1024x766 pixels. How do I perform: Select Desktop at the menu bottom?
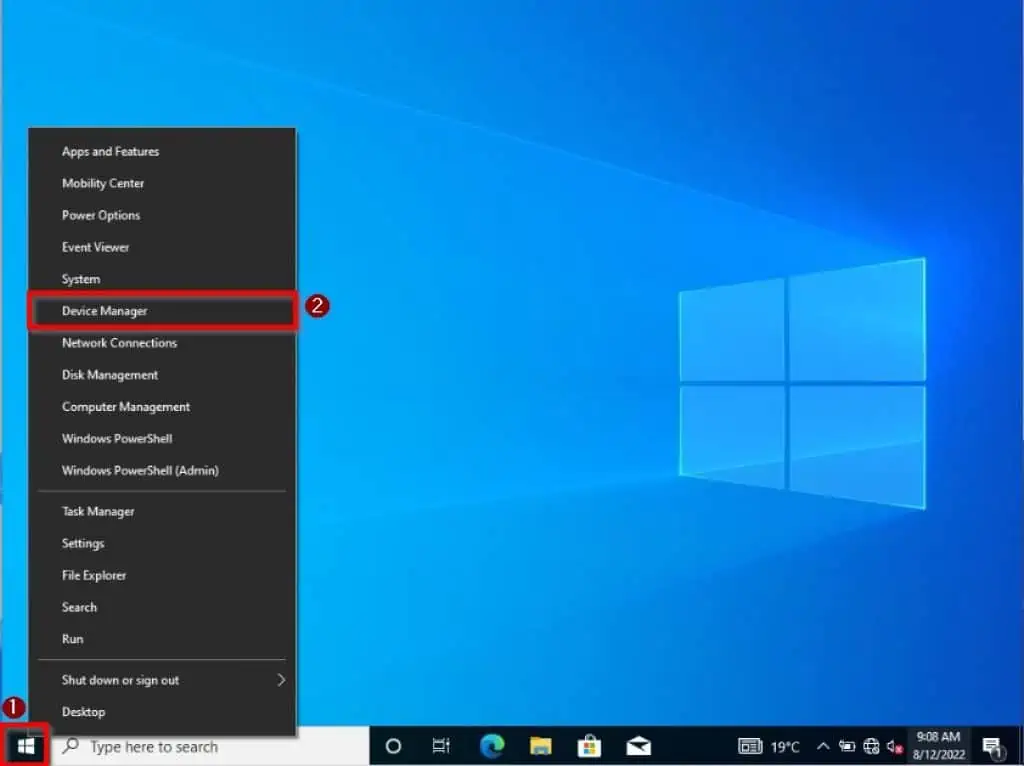[x=162, y=712]
